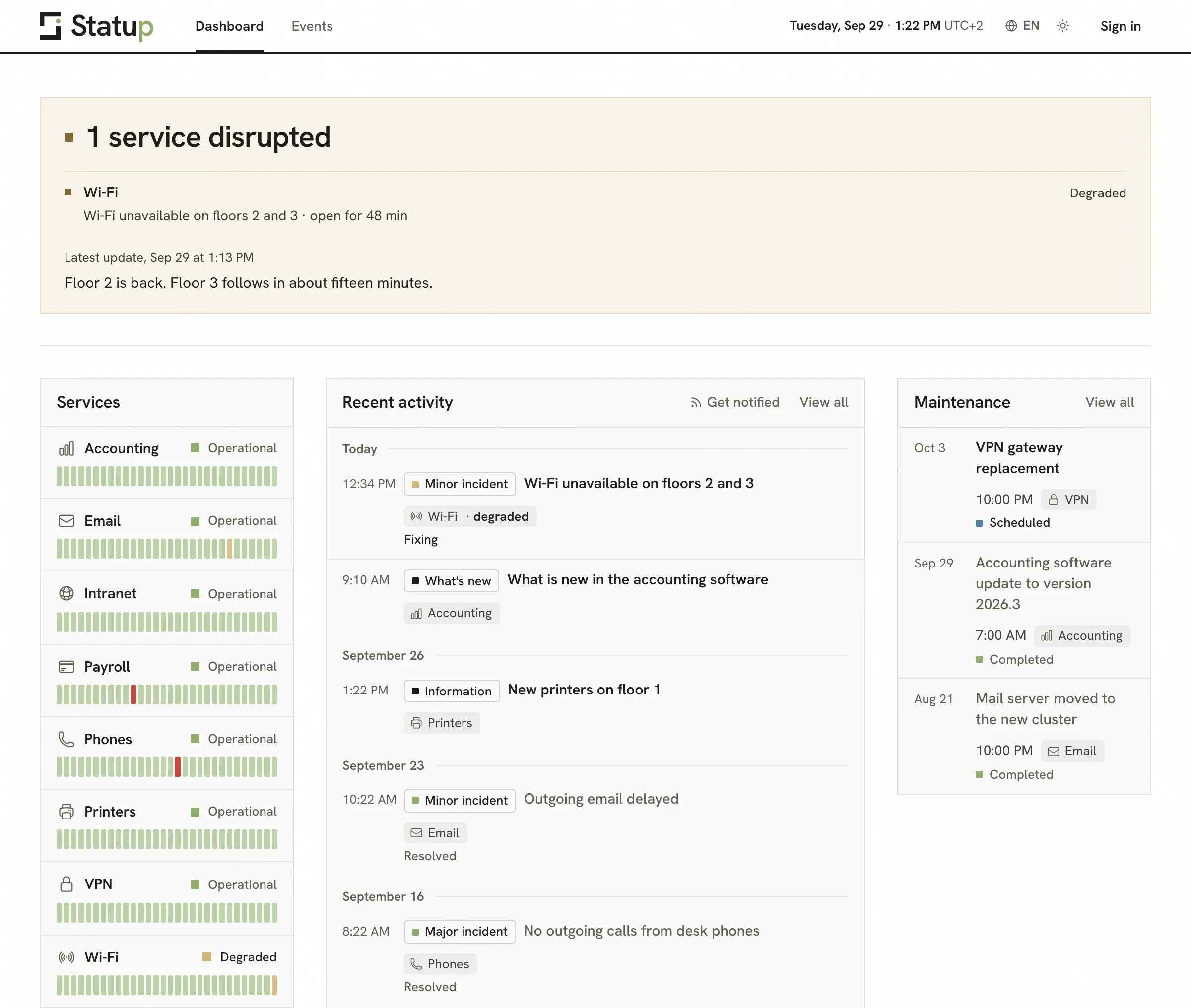Screen dimensions: 1191x1008
Task: Click the Phones tag in Recent activity
Action: (x=440, y=964)
